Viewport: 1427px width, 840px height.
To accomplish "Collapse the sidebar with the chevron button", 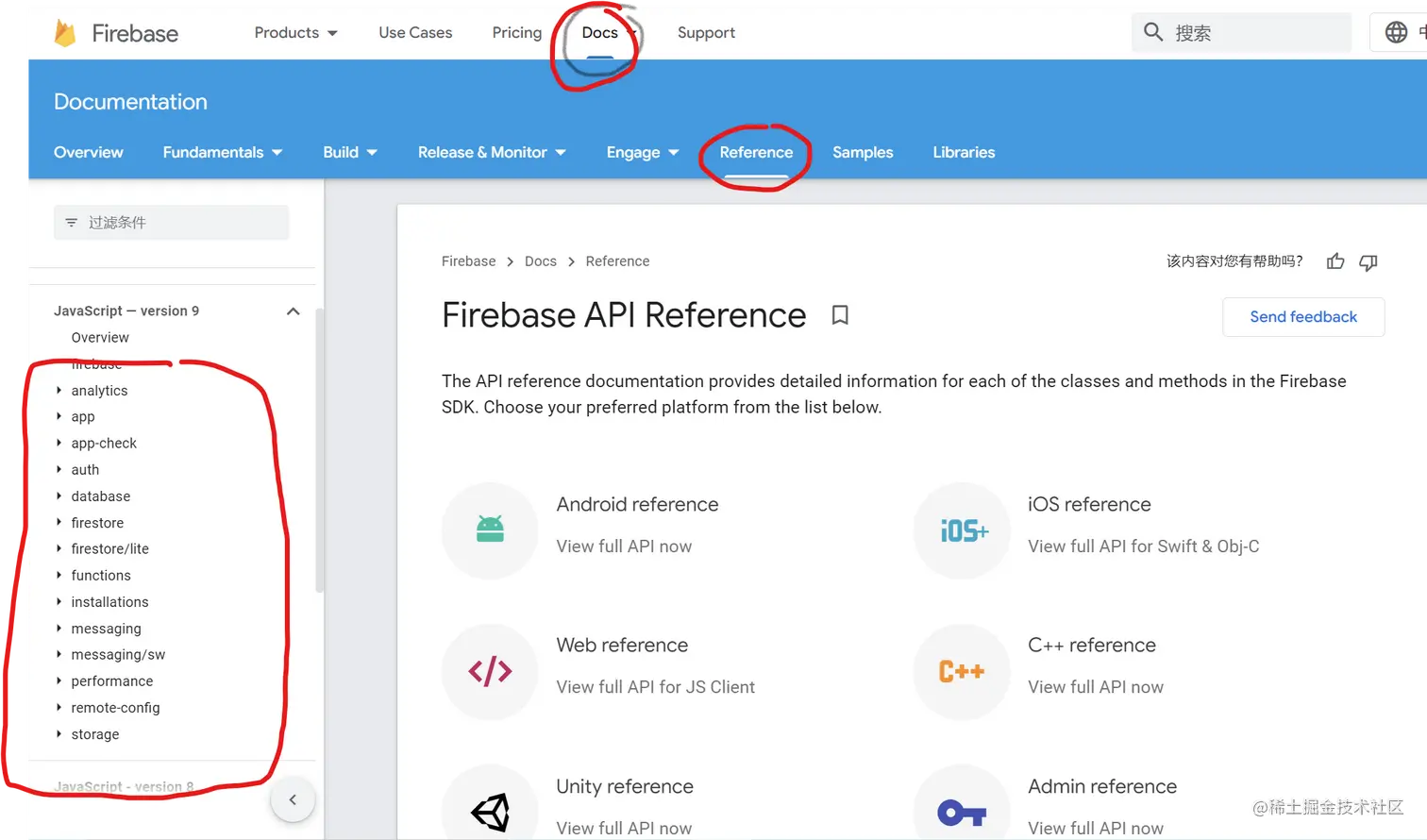I will (293, 800).
